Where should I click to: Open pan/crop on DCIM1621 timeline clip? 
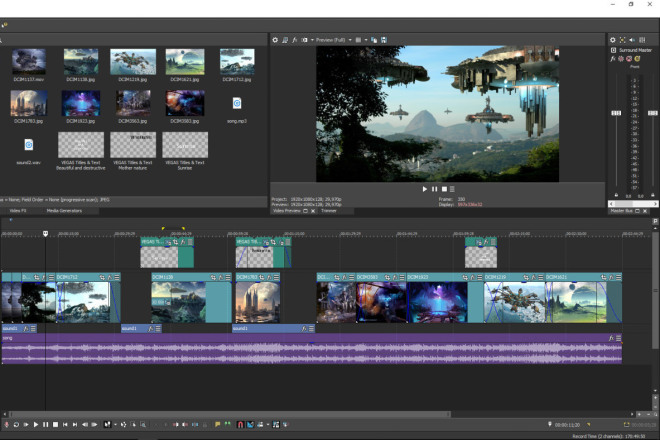(604, 277)
